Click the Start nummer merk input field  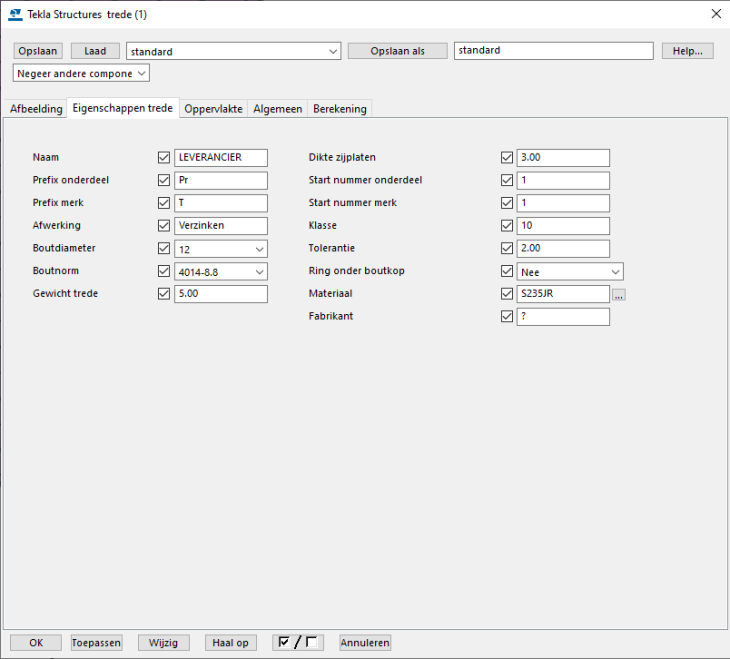(x=563, y=203)
